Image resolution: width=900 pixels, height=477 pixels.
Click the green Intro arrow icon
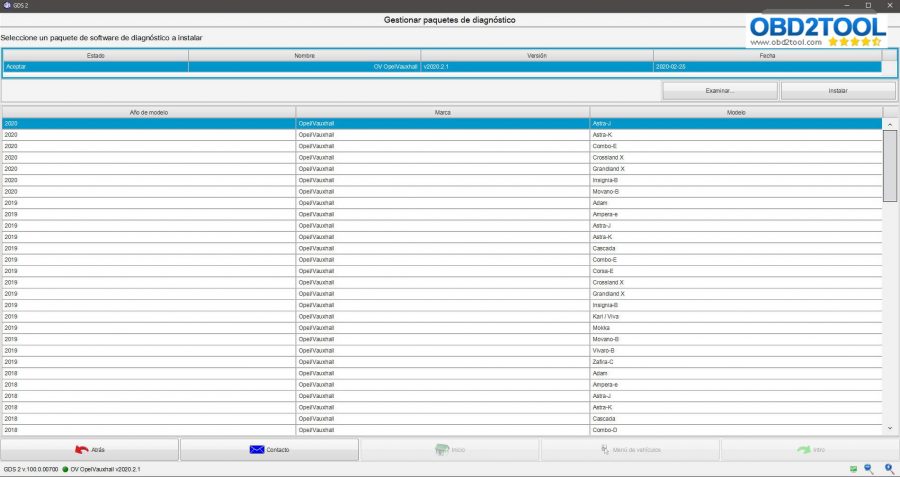point(804,450)
